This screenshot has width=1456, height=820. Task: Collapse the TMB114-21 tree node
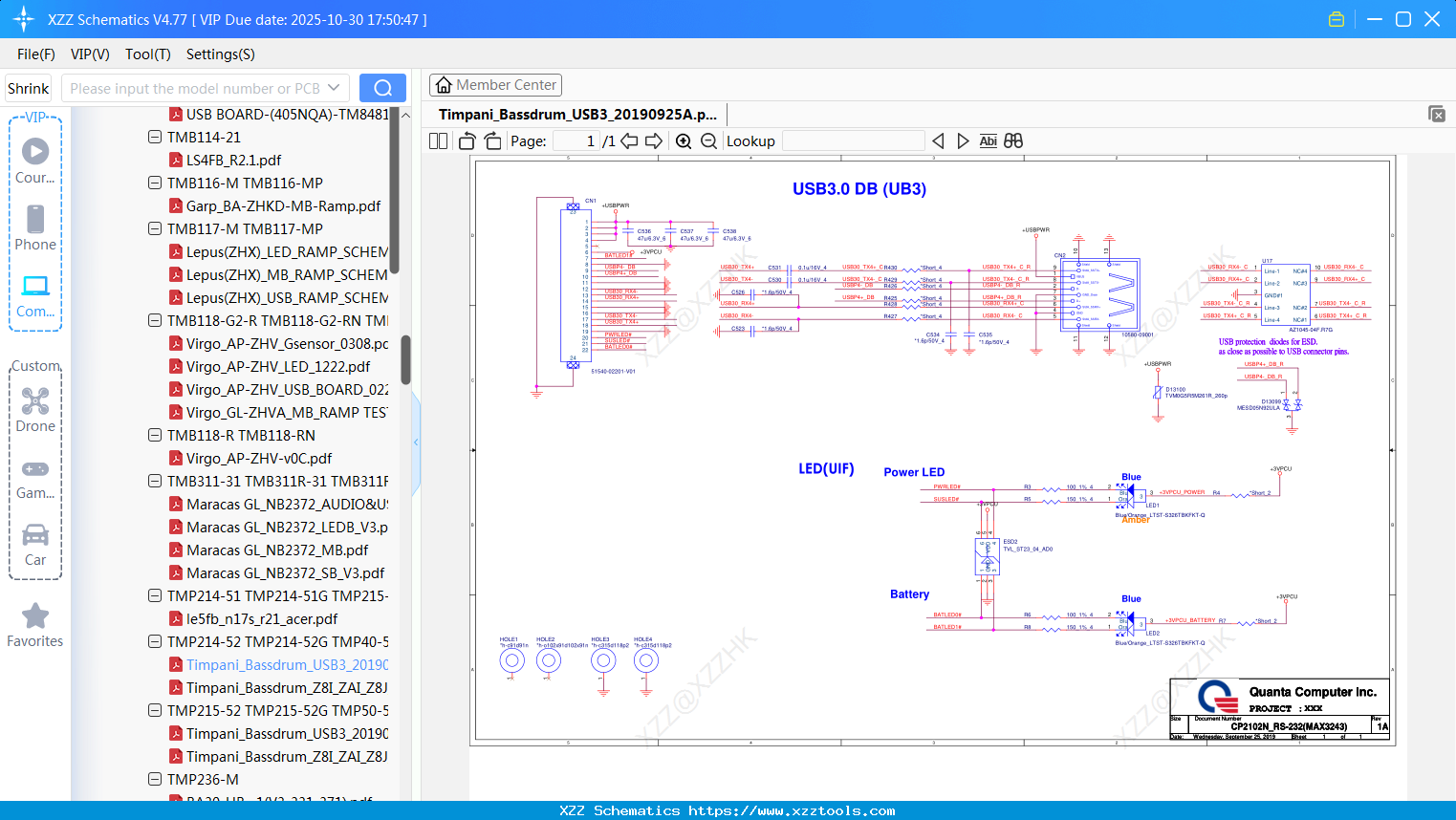point(155,137)
